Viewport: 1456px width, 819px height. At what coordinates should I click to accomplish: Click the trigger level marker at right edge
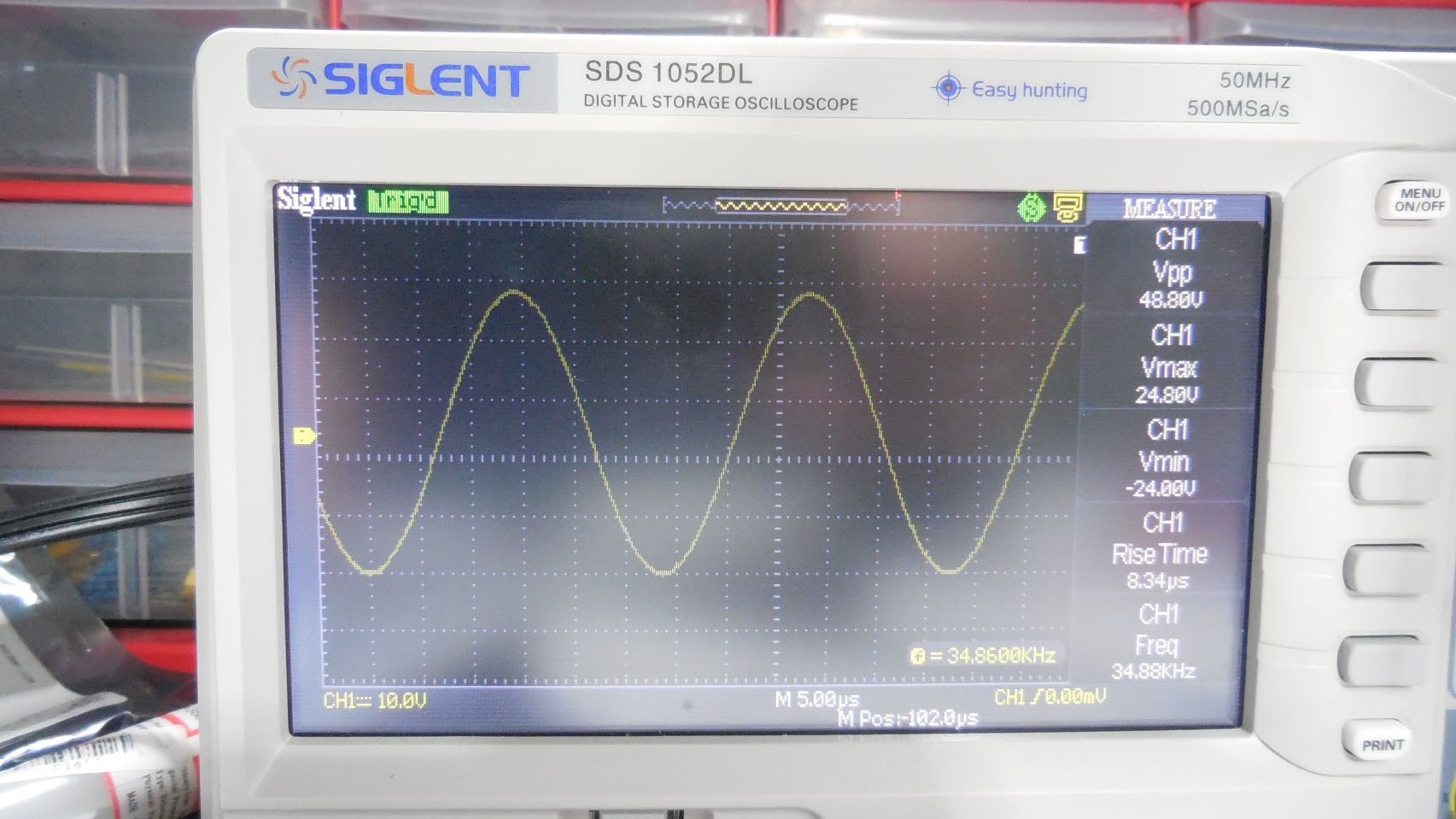point(1079,246)
